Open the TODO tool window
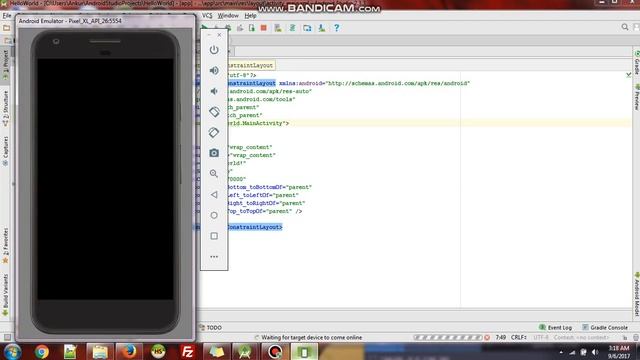 (211, 327)
